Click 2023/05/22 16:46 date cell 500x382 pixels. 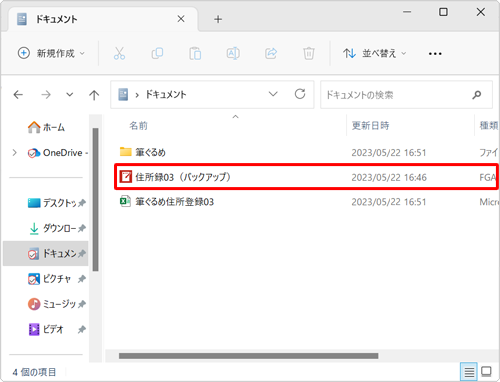[x=389, y=177]
